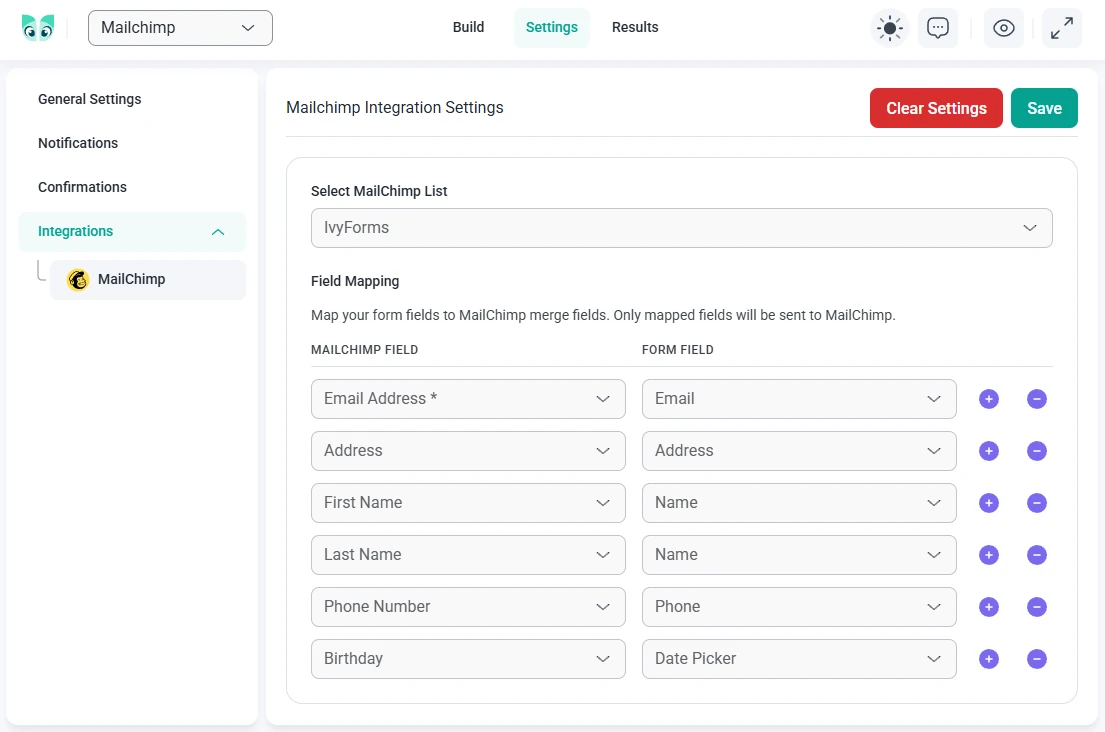Click the owl logo in the top left
Screen dimensions: 1105x732
click(x=38, y=26)
